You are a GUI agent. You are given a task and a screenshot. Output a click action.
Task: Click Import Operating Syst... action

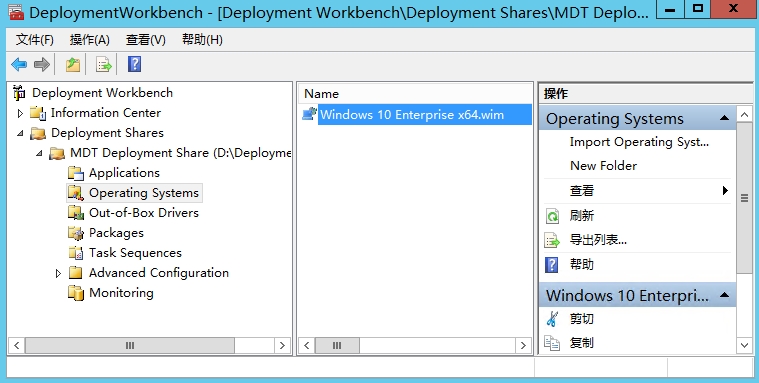pyautogui.click(x=639, y=142)
